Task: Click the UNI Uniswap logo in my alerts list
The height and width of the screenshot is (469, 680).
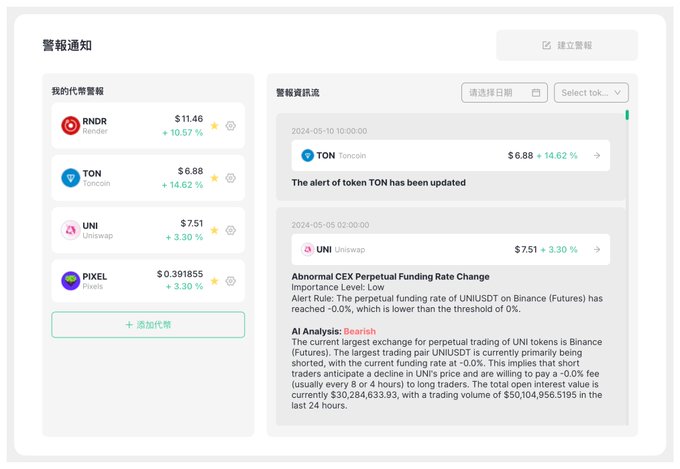Action: click(x=70, y=230)
